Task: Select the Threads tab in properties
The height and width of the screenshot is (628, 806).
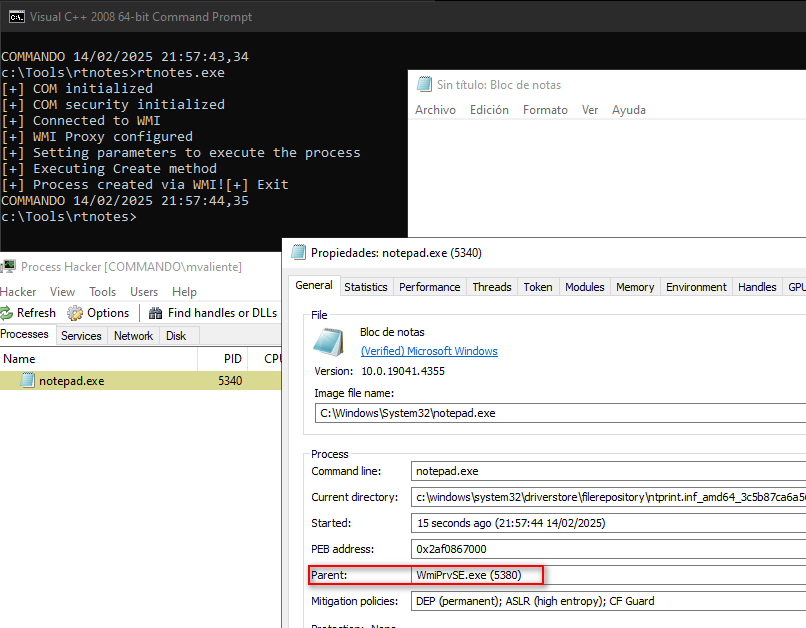Action: tap(492, 287)
